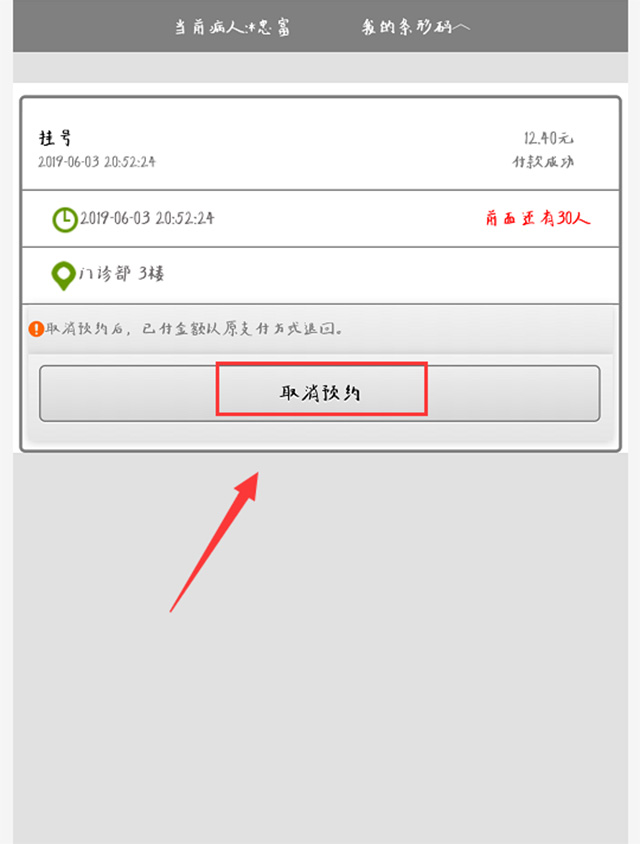This screenshot has height=844, width=640.
Task: Click the 门诊部 3楼 location text
Action: (122, 273)
